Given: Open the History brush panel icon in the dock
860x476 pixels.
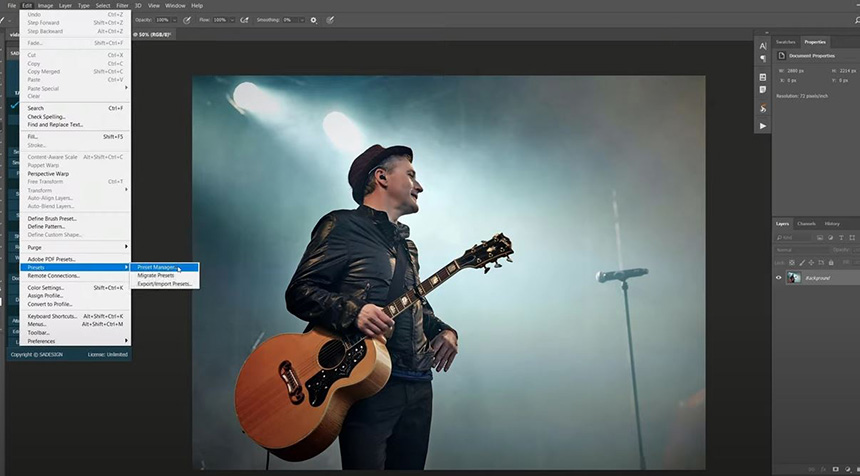Looking at the screenshot, I should click(763, 108).
